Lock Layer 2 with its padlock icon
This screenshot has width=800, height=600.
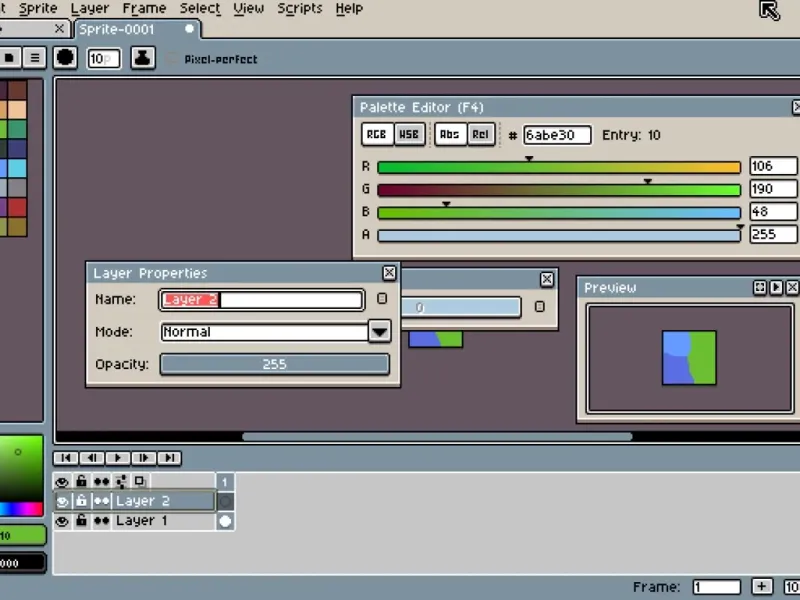pos(81,501)
